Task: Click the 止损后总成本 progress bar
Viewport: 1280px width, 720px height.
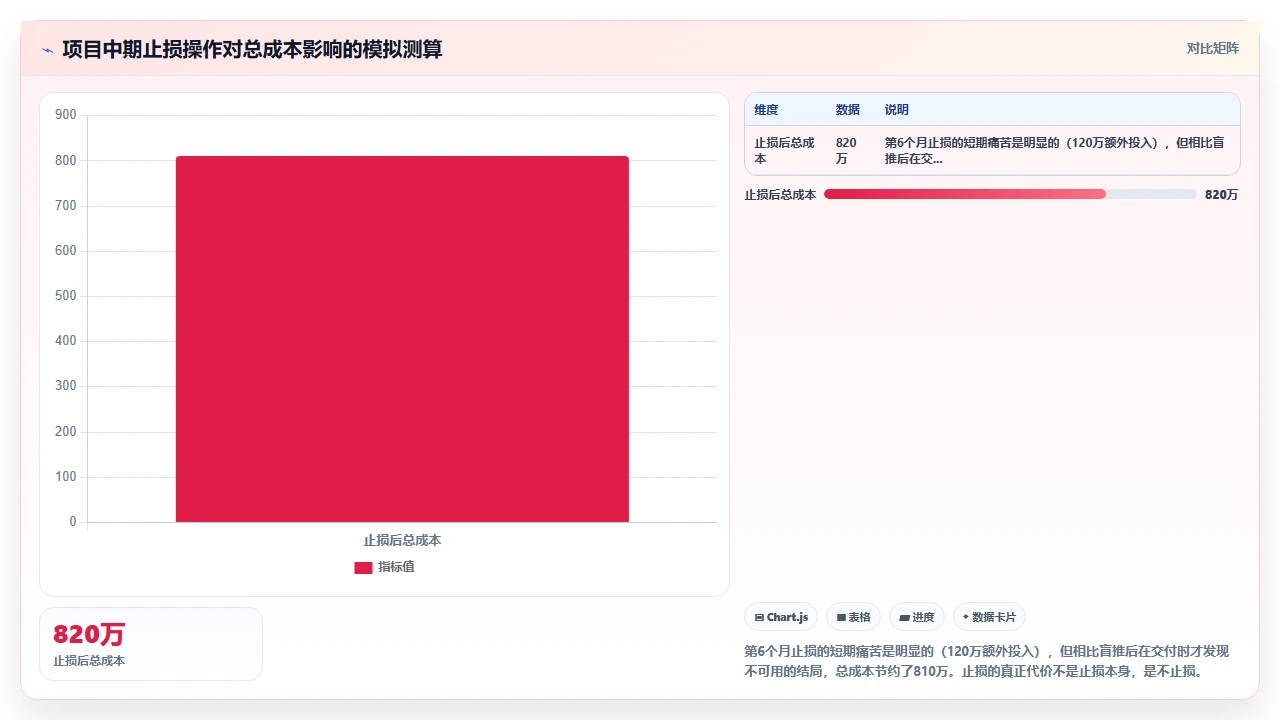Action: pos(1010,194)
